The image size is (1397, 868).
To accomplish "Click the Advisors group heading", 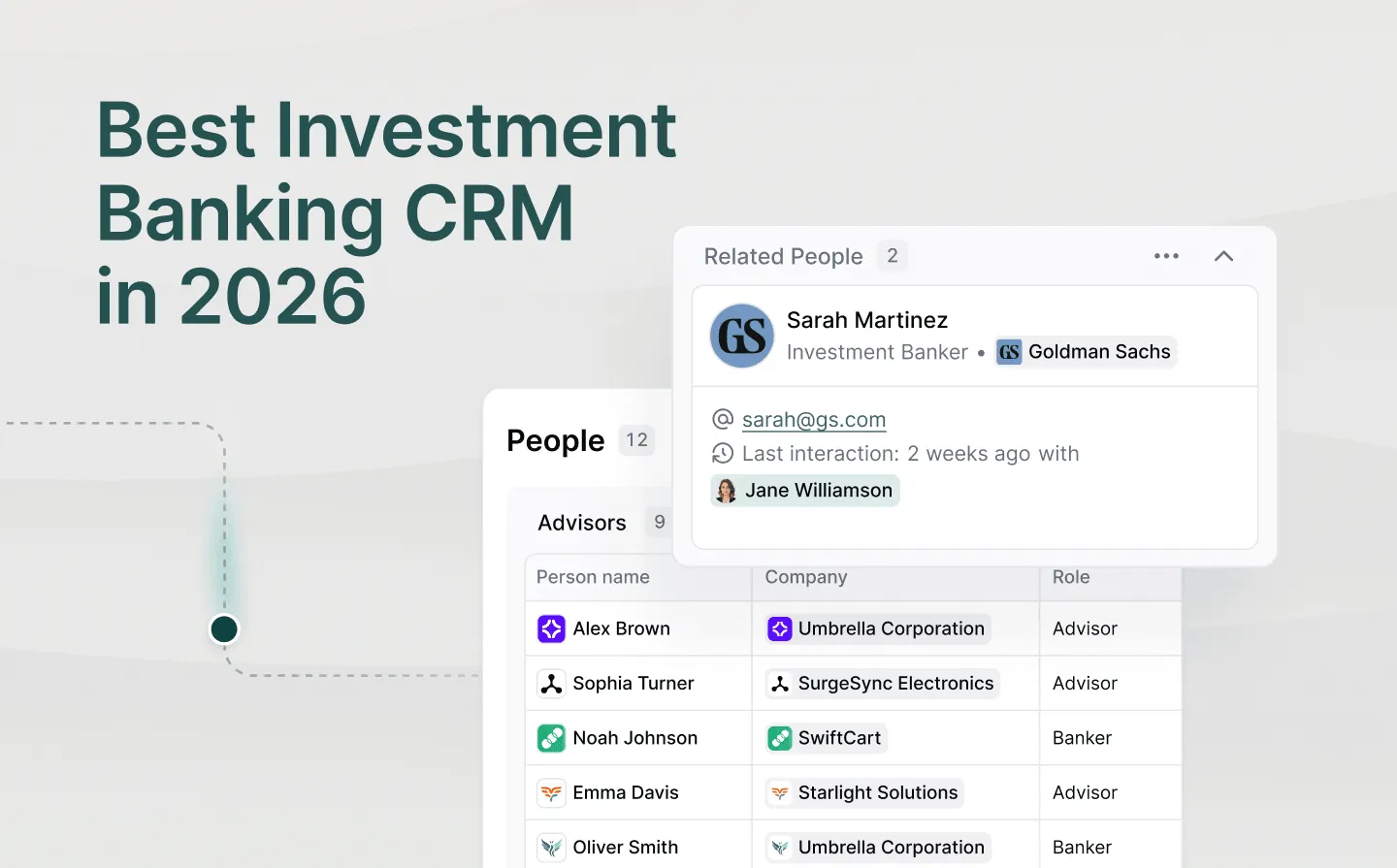I will tap(582, 523).
